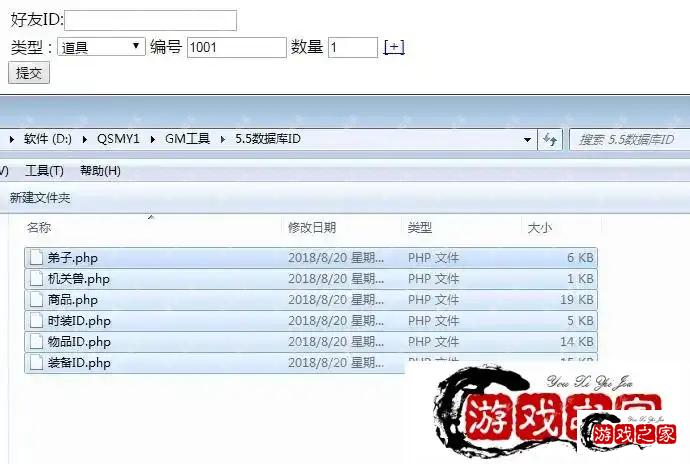Click the 机关兽.php file icon
Viewport: 690px width, 464px height.
pyautogui.click(x=35, y=278)
